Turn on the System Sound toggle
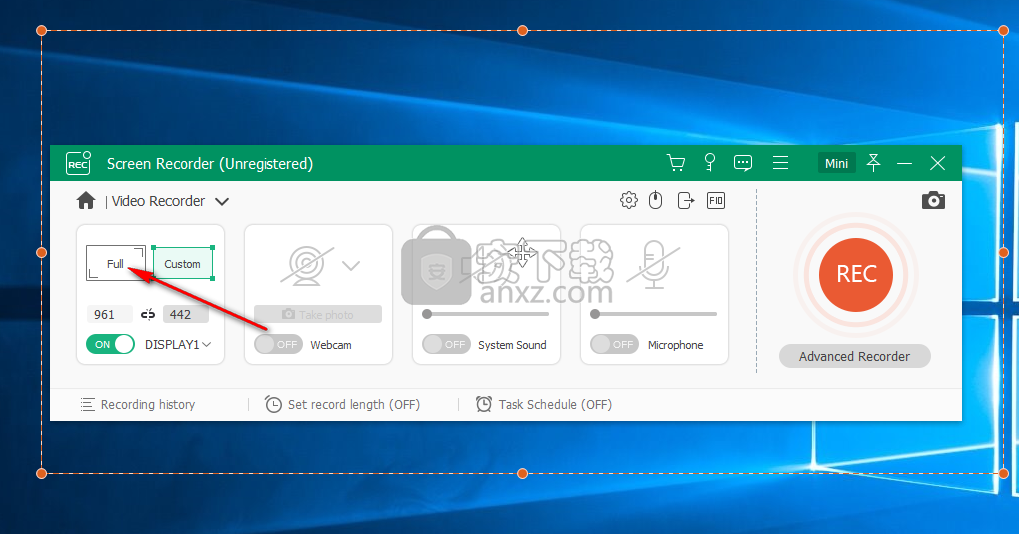Viewport: 1019px width, 534px height. pos(446,344)
